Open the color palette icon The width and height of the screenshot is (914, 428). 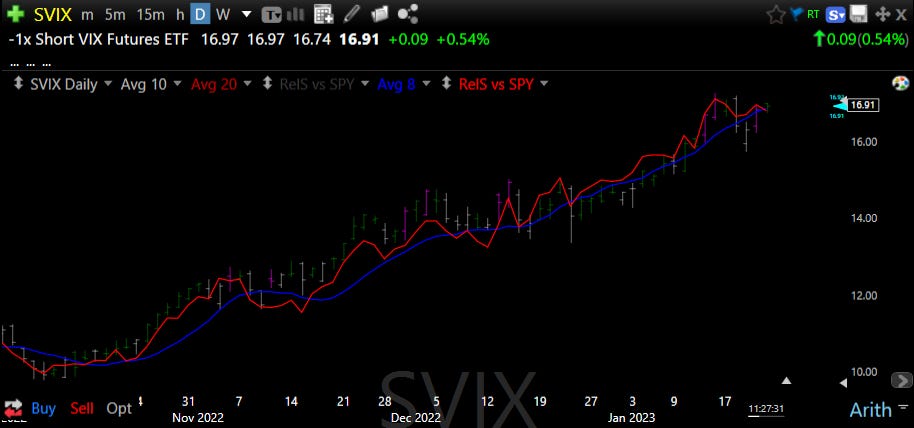click(901, 83)
